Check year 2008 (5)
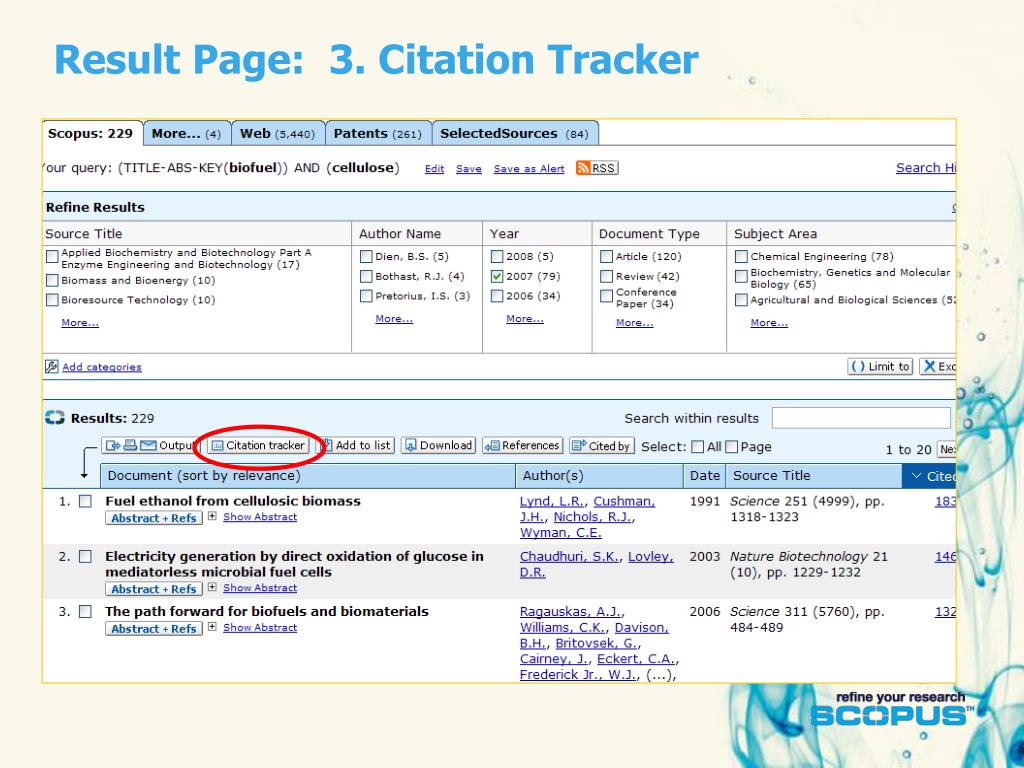1024x768 pixels. pos(497,257)
